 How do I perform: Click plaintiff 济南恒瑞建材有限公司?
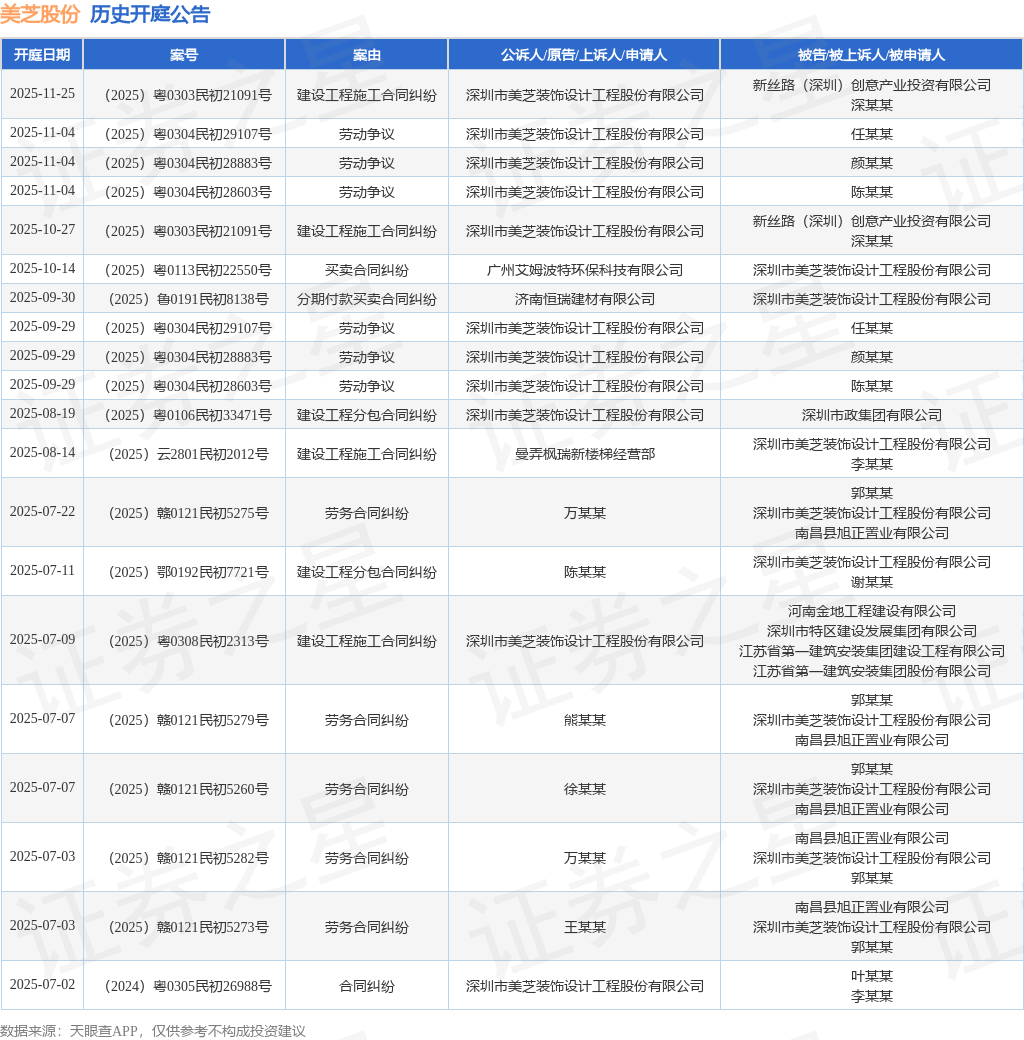[x=584, y=299]
